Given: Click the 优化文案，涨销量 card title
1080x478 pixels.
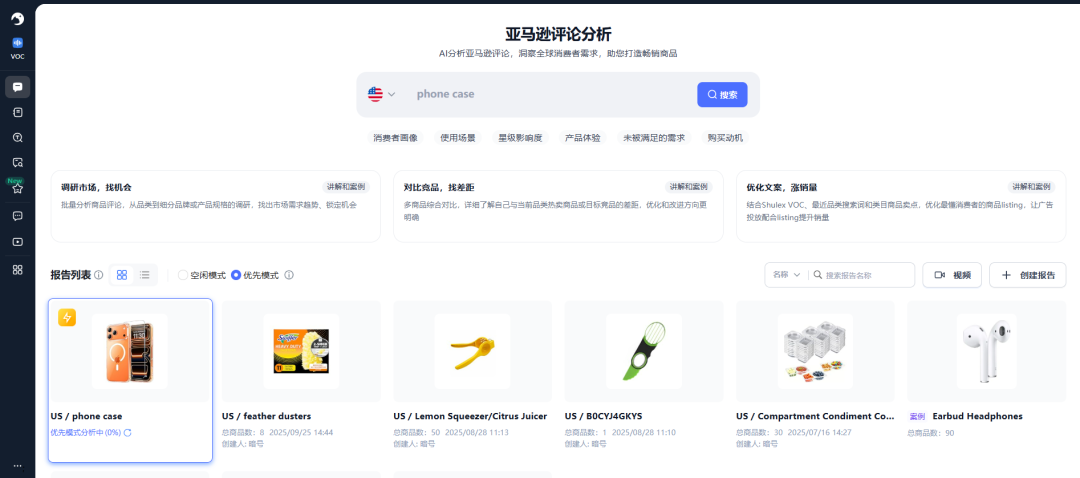Looking at the screenshot, I should click(782, 187).
